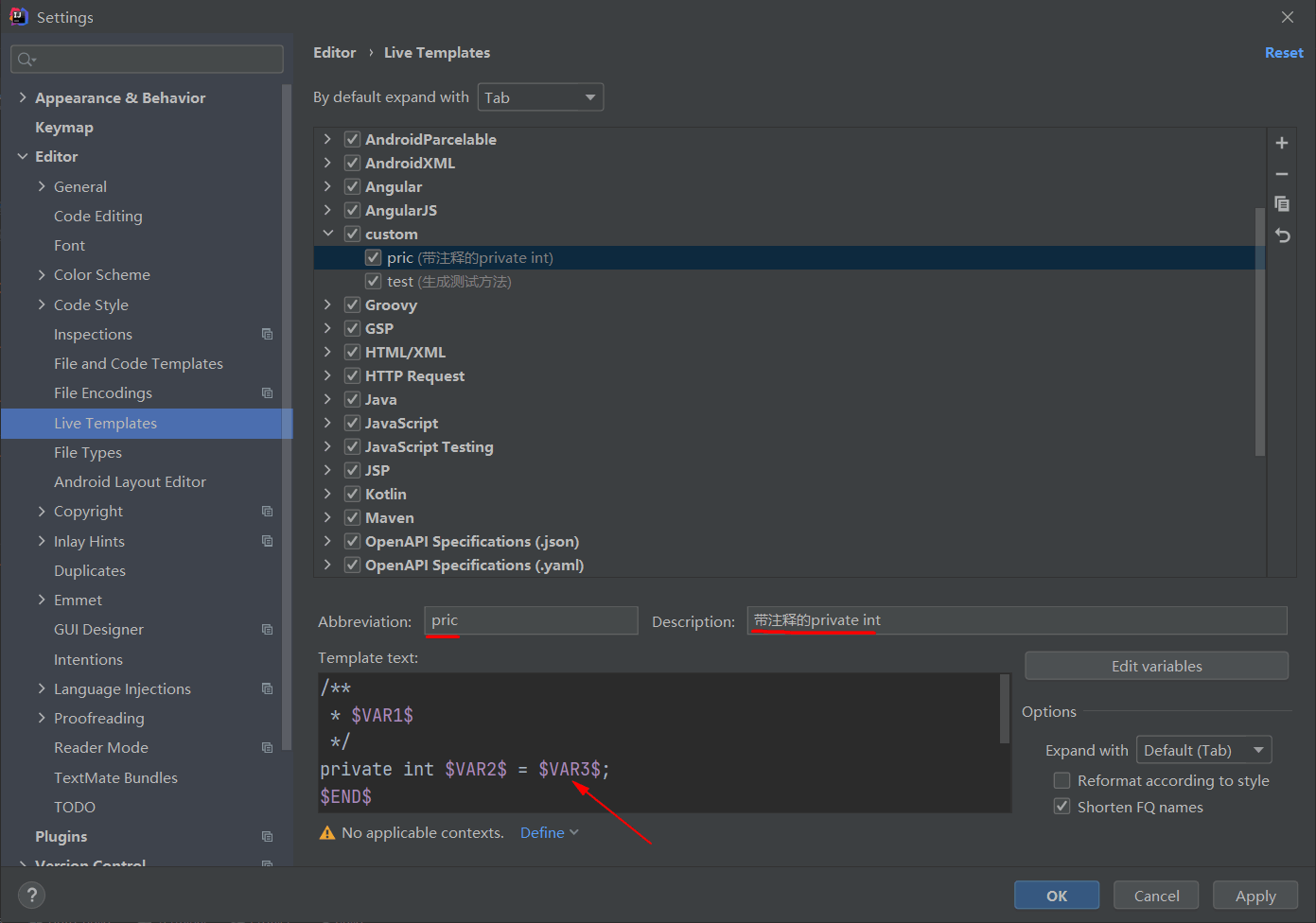Toggle the pric template checkbox
The width and height of the screenshot is (1316, 923).
(x=374, y=257)
